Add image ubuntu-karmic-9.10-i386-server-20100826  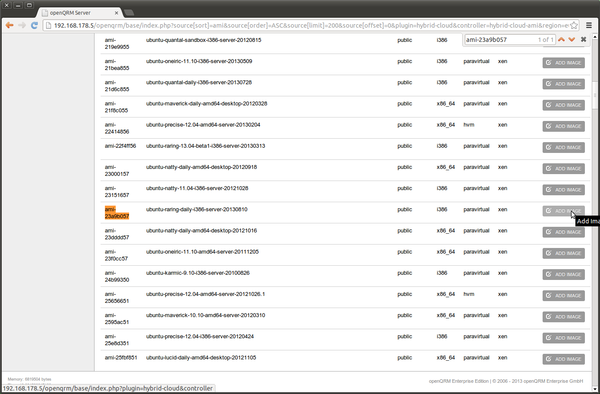point(563,274)
